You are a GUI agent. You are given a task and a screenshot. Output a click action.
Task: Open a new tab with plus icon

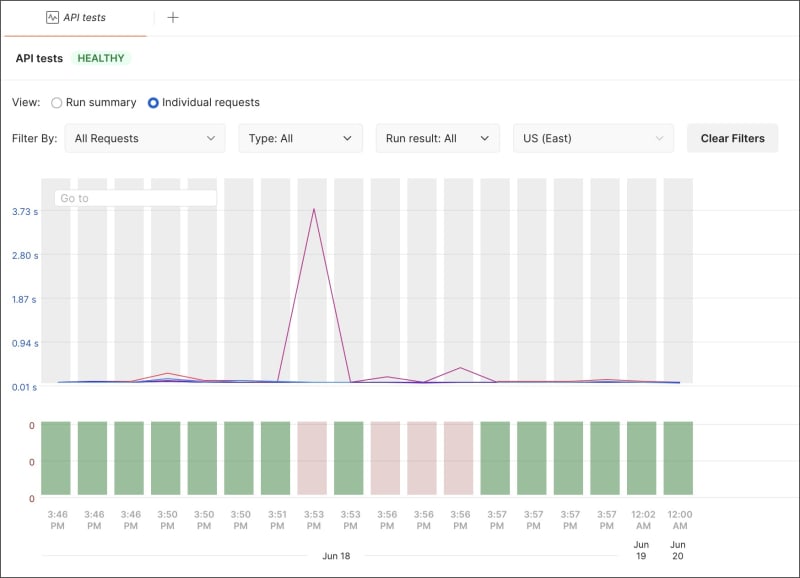click(173, 17)
